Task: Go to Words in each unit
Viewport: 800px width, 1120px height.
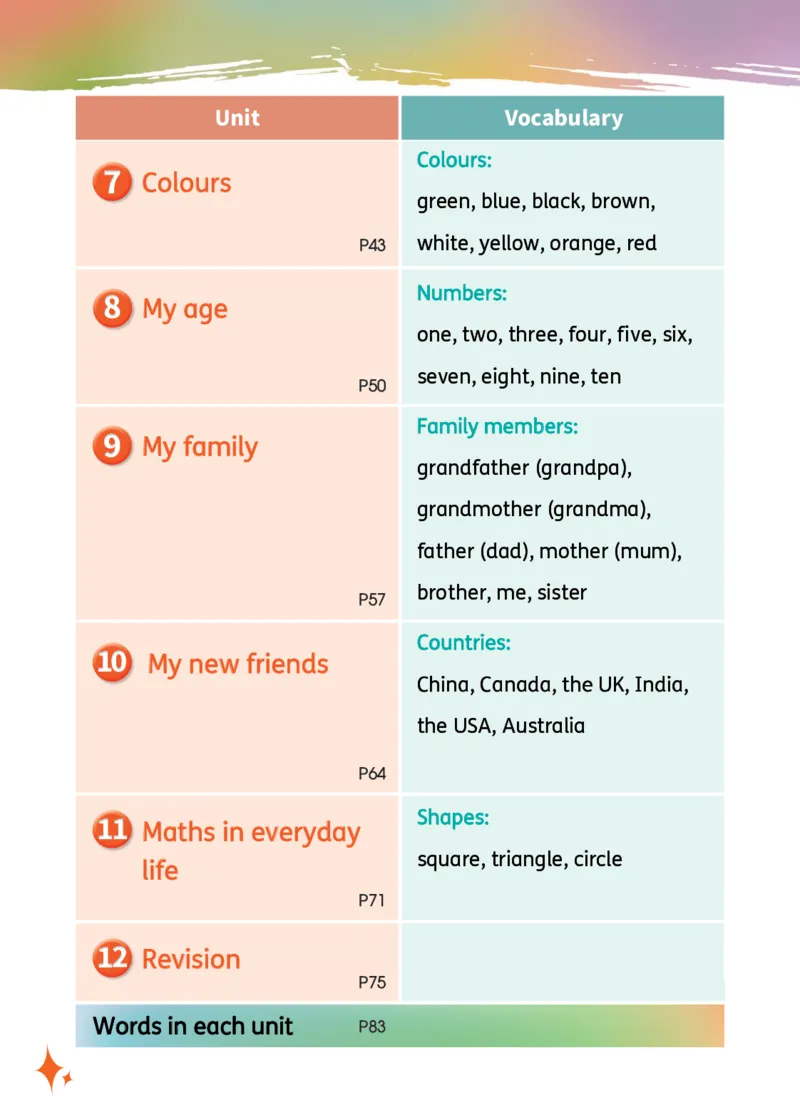Action: tap(193, 1026)
